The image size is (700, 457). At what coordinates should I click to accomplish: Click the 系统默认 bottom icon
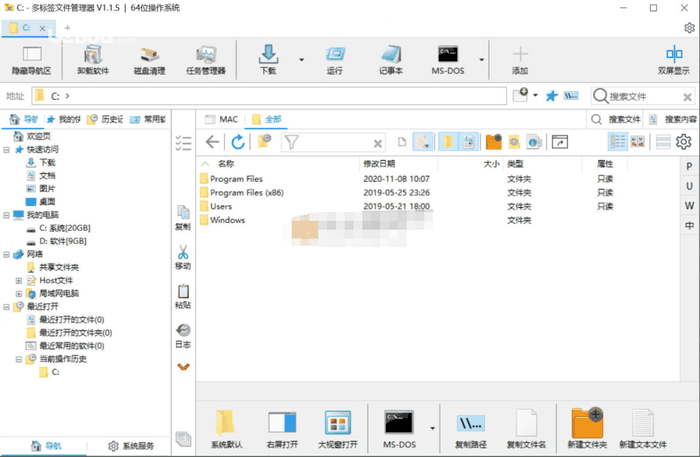[226, 428]
